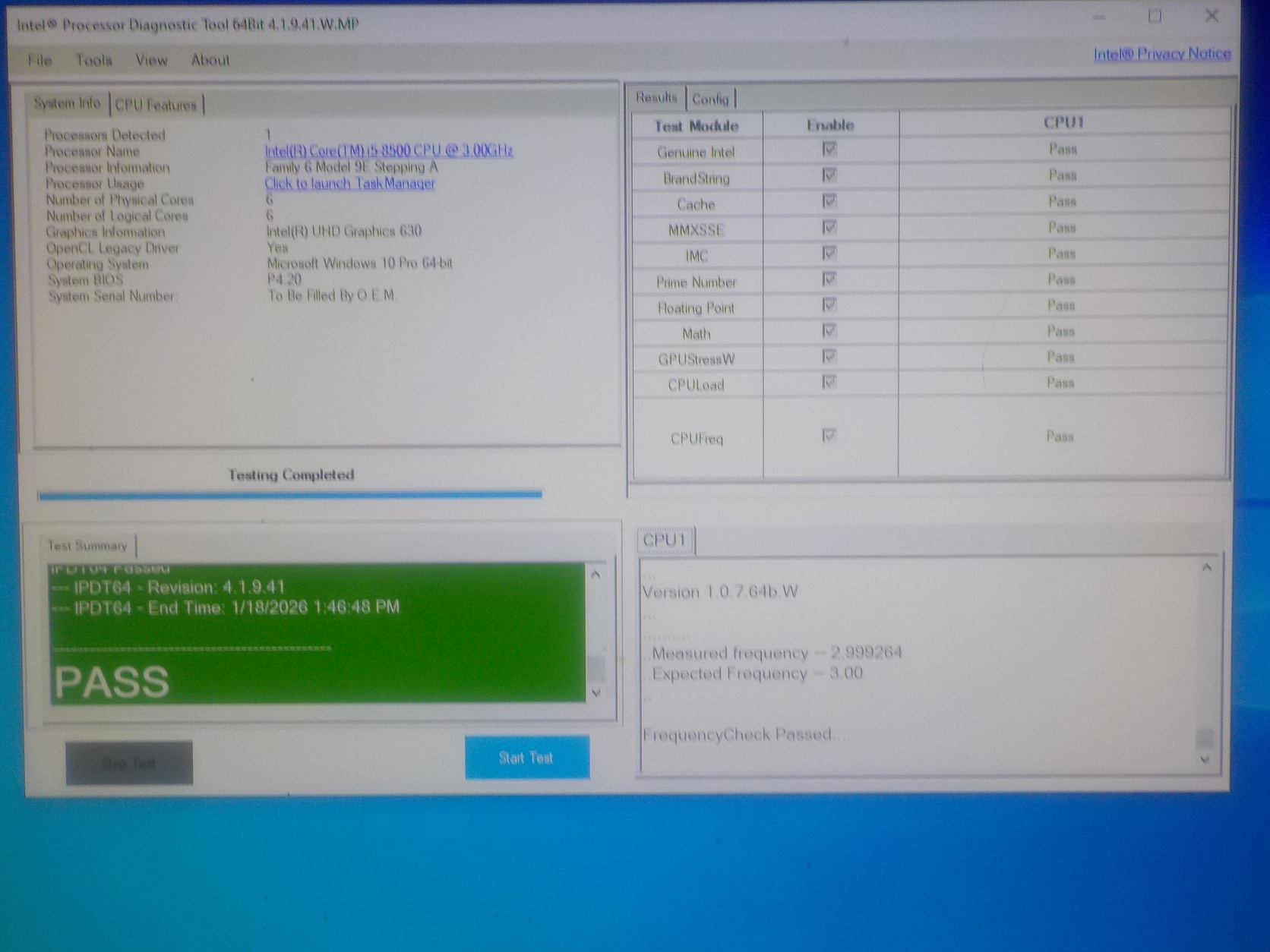Click the IPDT64 End Time line
1270x952 pixels.
pyautogui.click(x=226, y=607)
